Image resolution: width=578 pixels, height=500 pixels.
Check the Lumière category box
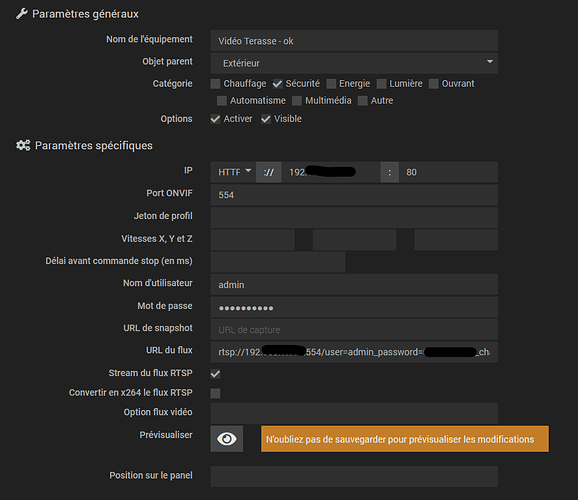coord(381,84)
